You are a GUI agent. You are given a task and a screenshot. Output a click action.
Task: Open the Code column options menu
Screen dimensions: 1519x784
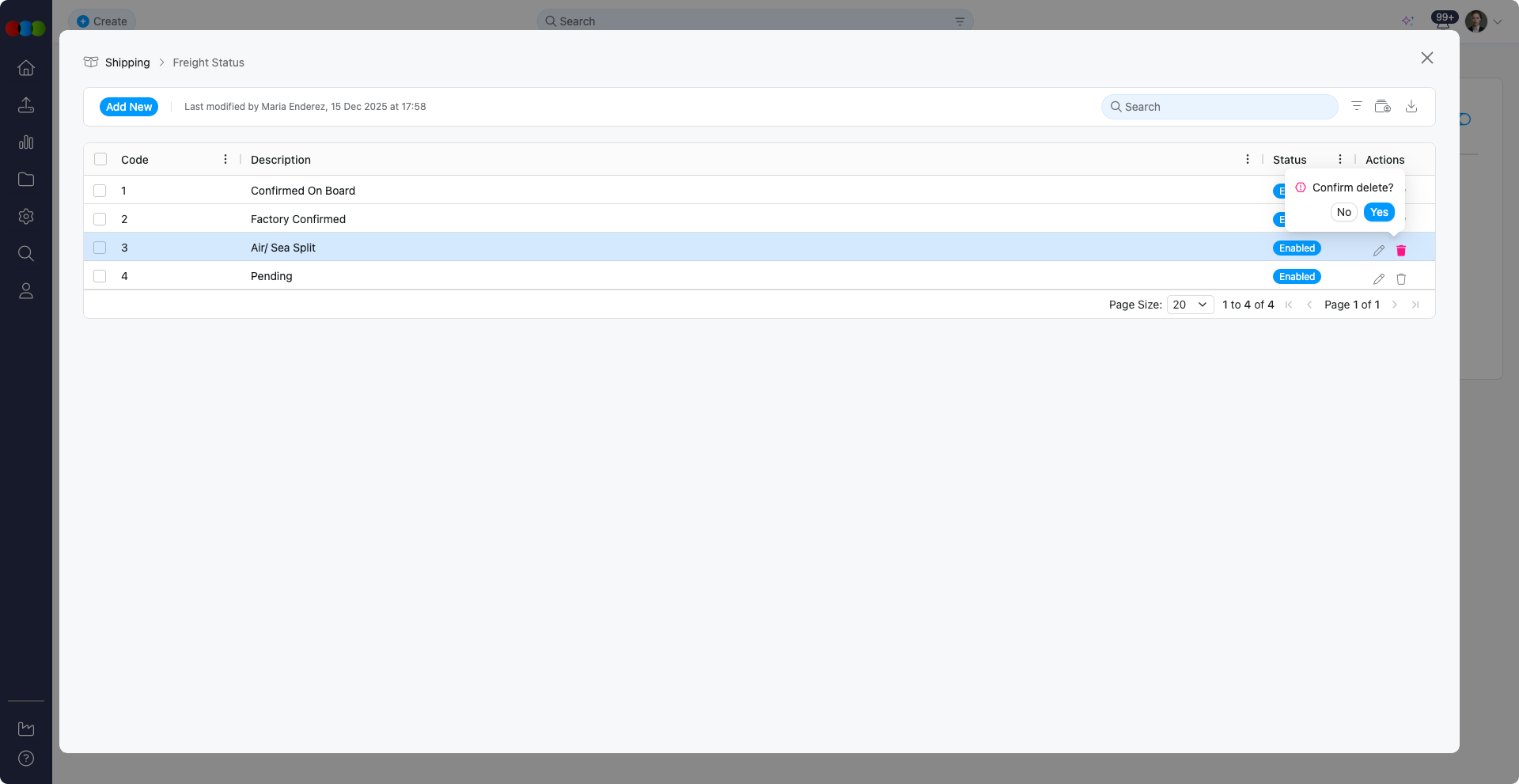[225, 159]
